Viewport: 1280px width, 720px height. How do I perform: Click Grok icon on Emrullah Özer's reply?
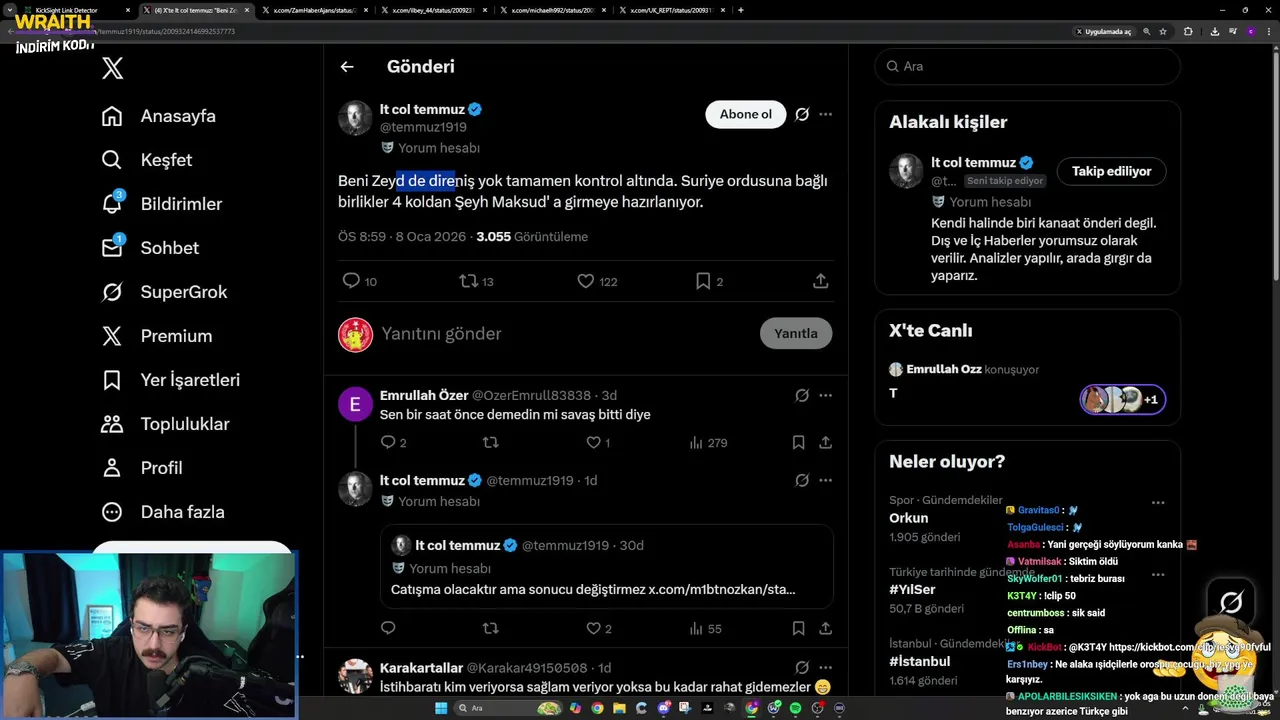coord(802,395)
